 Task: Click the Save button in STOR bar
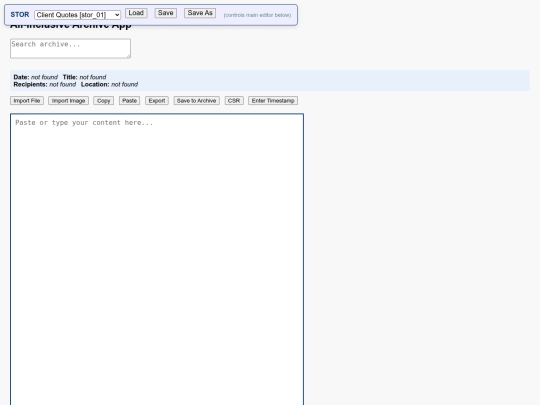tap(166, 13)
